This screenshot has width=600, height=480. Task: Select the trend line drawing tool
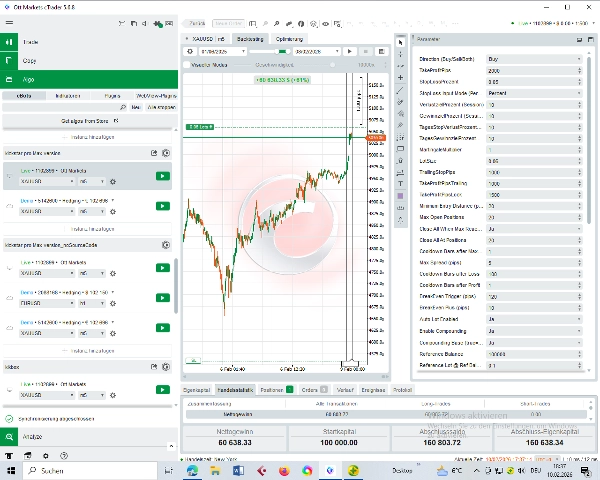coord(400,90)
